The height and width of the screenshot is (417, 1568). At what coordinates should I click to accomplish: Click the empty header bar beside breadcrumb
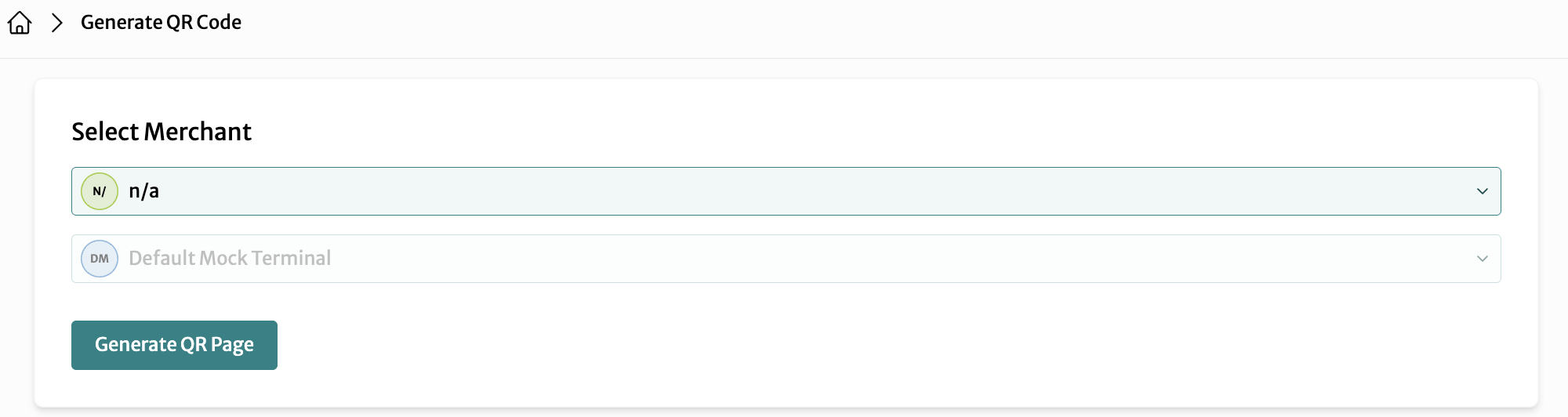pos(902,28)
